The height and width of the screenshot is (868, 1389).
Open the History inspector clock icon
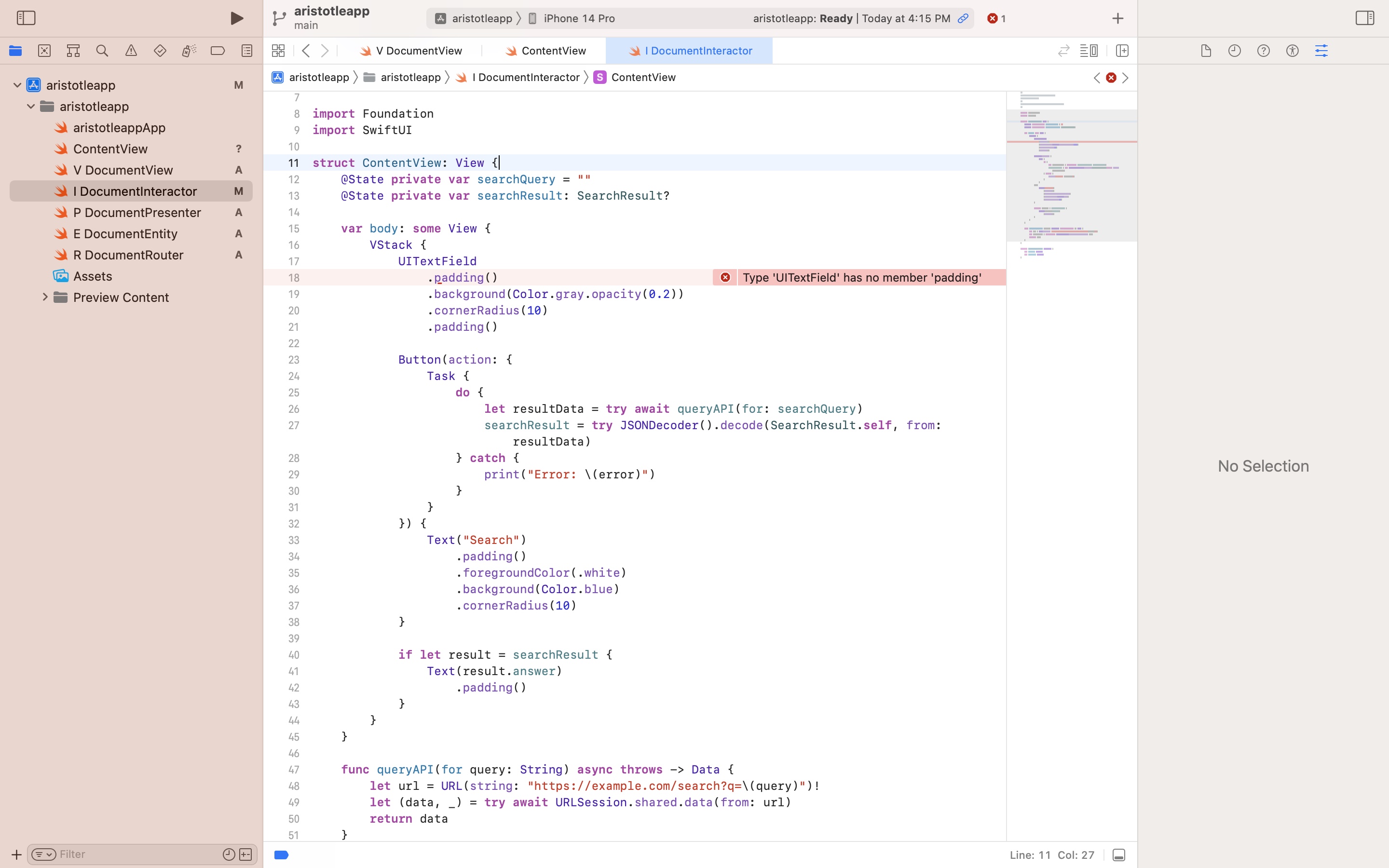tap(1234, 51)
